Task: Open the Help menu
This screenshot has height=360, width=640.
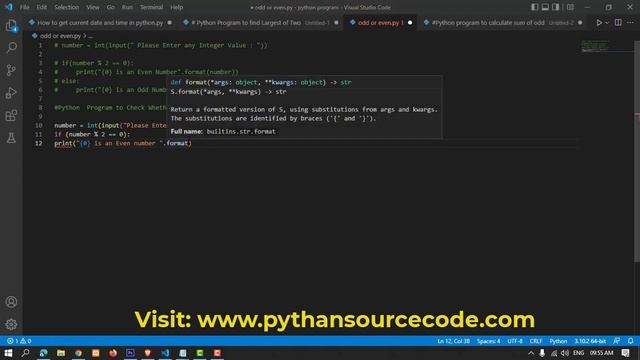Action: (176, 7)
